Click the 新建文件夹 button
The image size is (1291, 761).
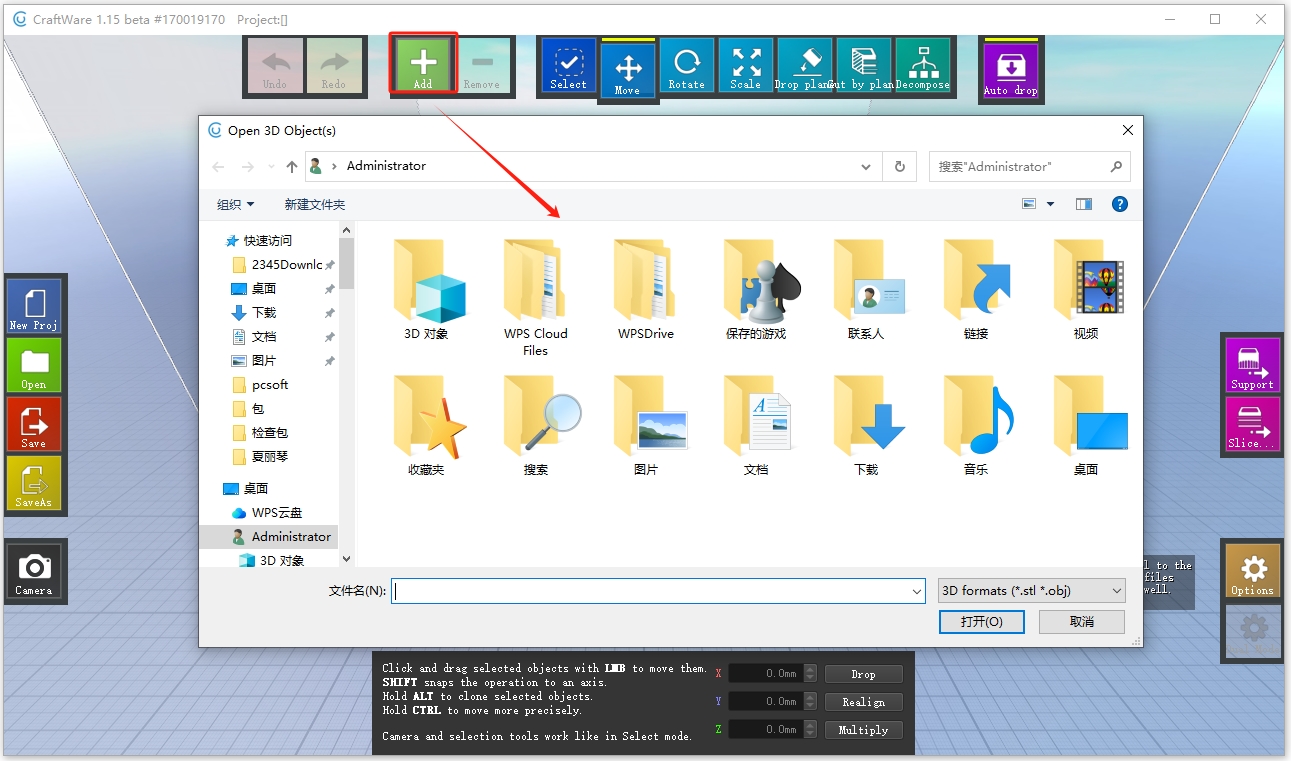point(315,204)
